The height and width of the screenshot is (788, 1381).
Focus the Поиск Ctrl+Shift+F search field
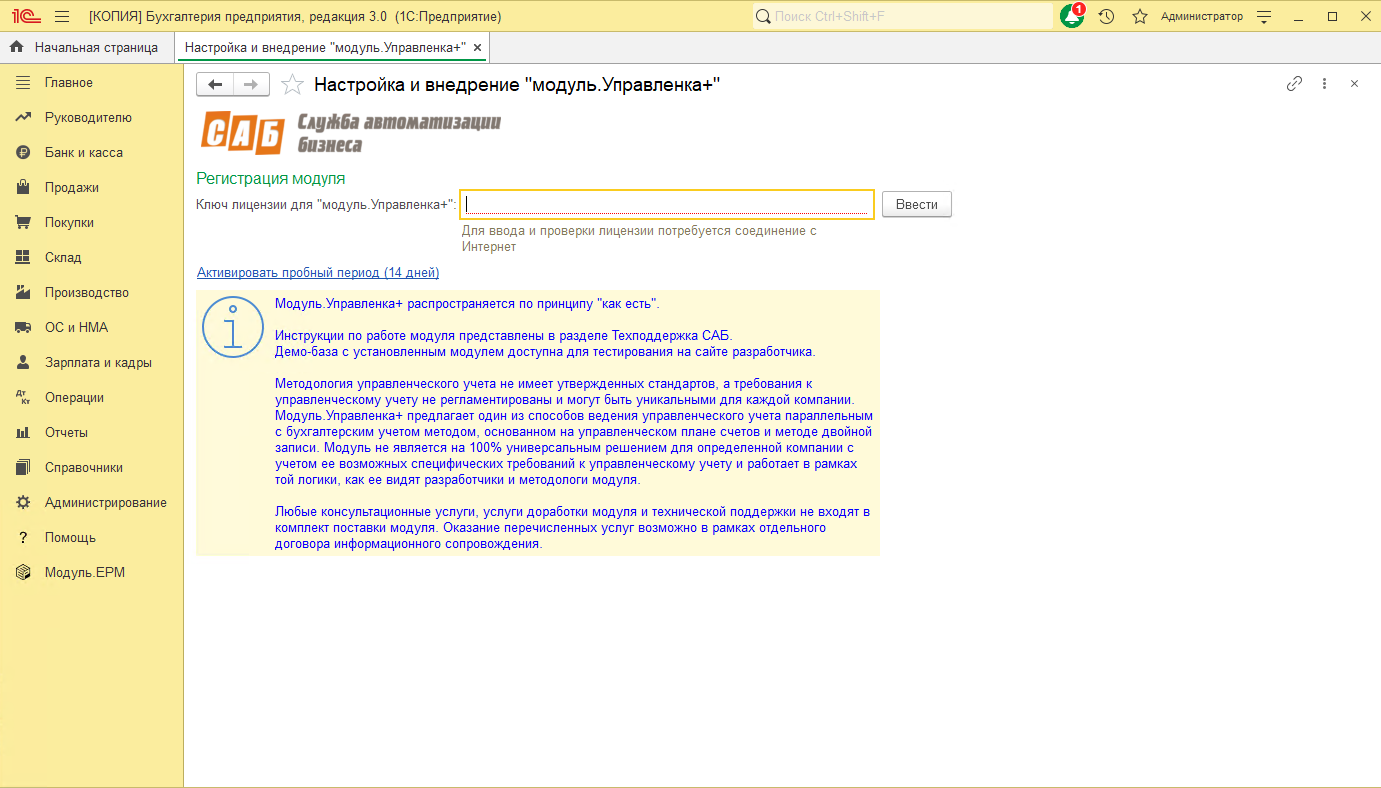click(x=902, y=16)
